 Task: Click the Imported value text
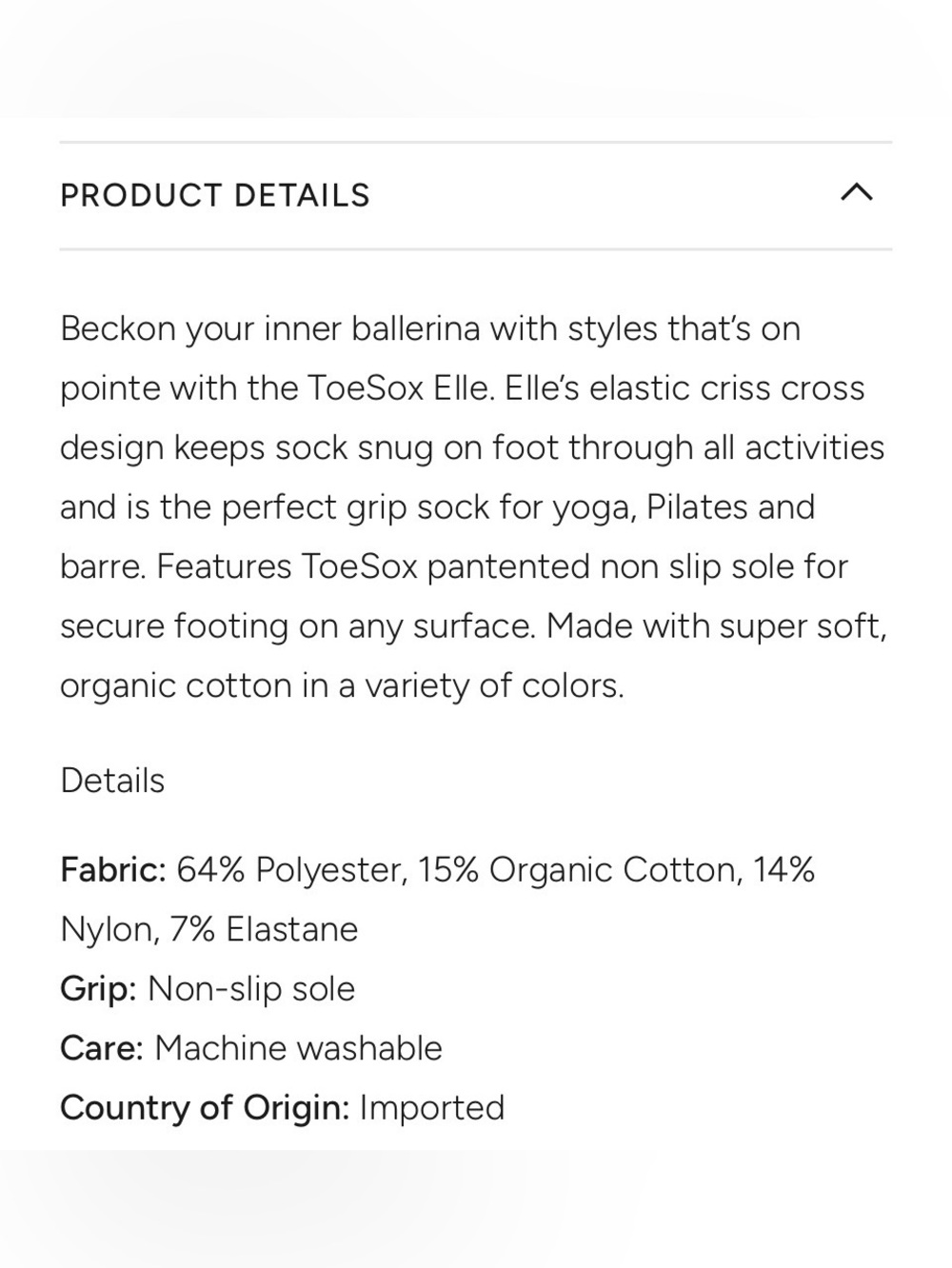coord(432,1108)
